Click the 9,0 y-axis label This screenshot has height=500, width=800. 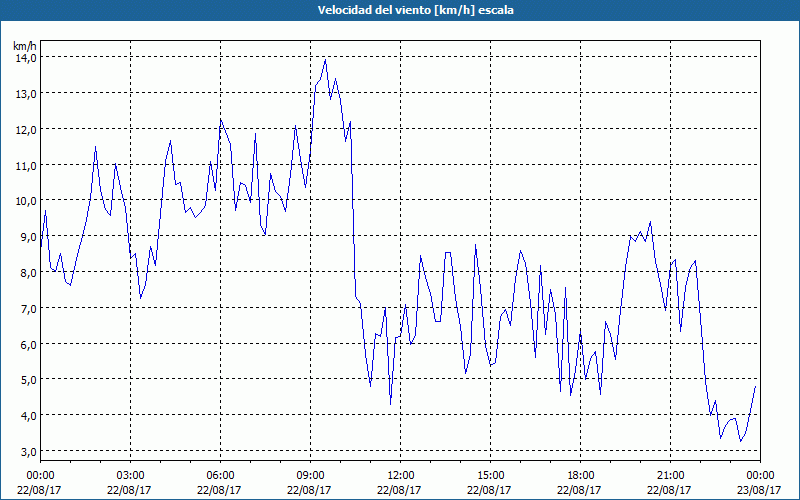pos(28,237)
